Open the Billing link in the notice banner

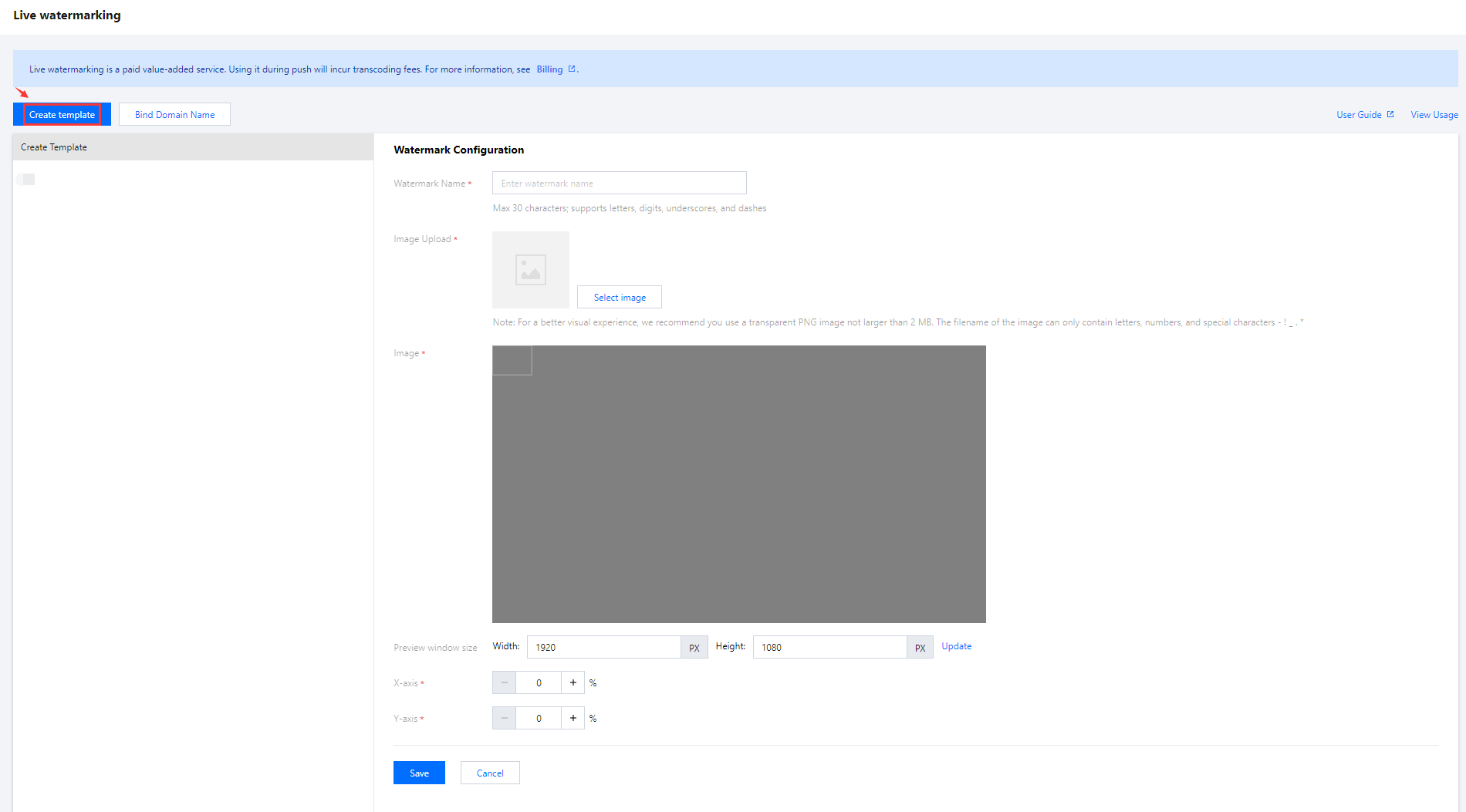(x=549, y=69)
